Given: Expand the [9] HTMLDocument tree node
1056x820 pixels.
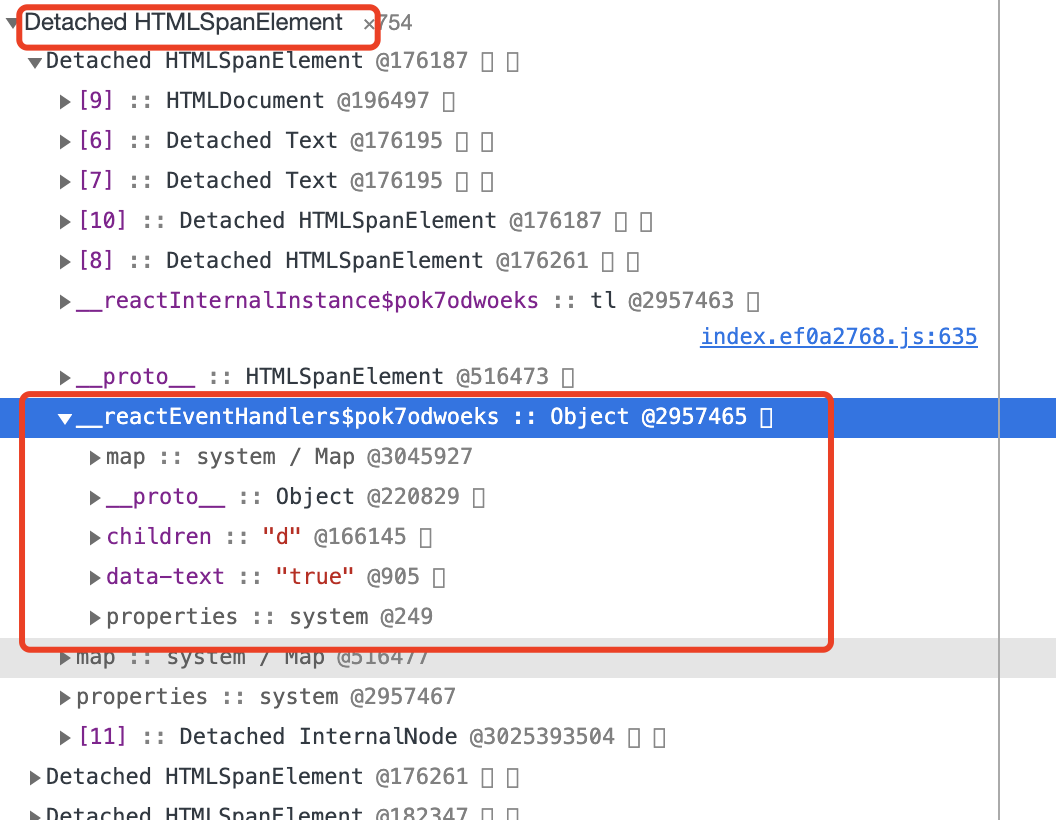Looking at the screenshot, I should point(64,100).
